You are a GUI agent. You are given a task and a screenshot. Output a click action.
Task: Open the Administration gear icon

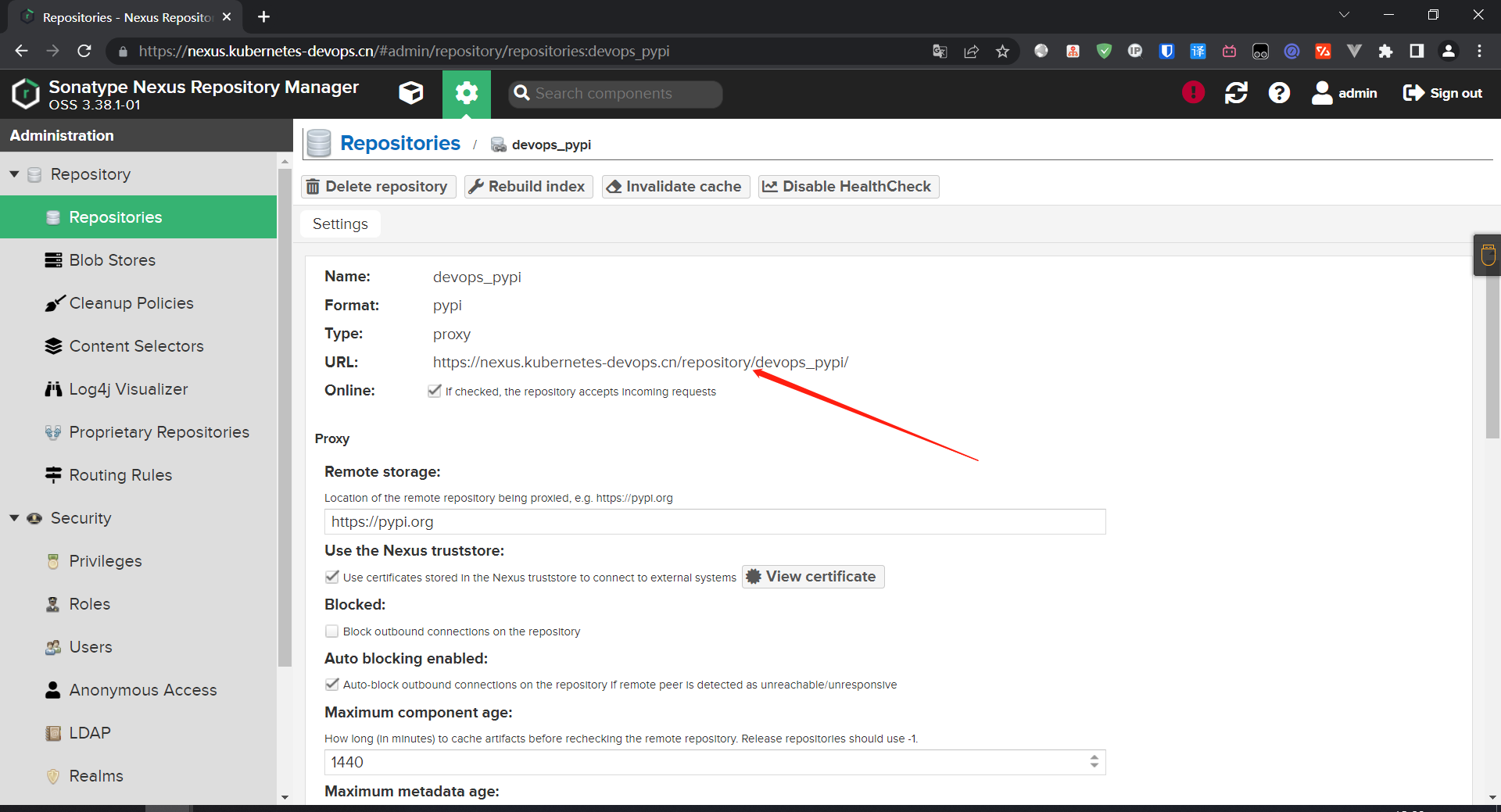pyautogui.click(x=467, y=94)
